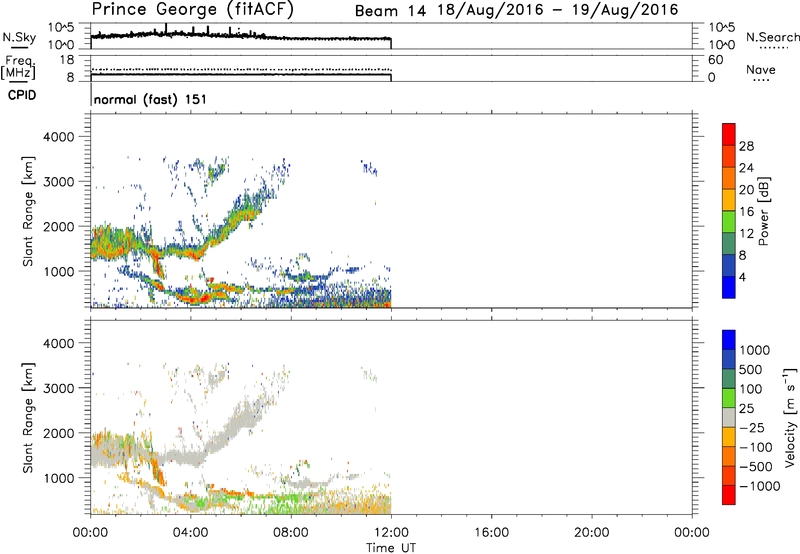Click the '12' label on Power colorbar

746,234
